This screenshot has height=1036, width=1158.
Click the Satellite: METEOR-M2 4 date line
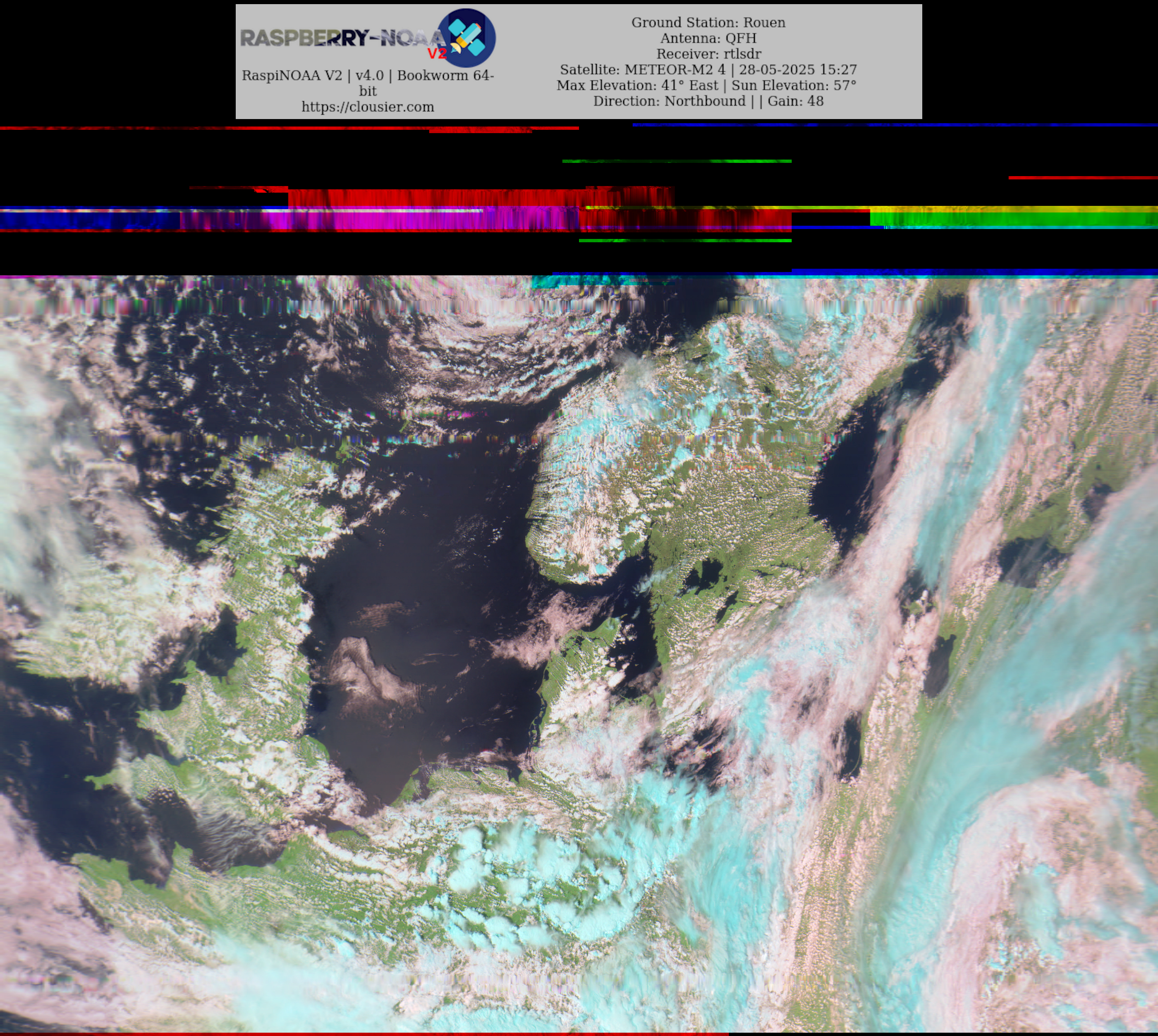pos(708,69)
